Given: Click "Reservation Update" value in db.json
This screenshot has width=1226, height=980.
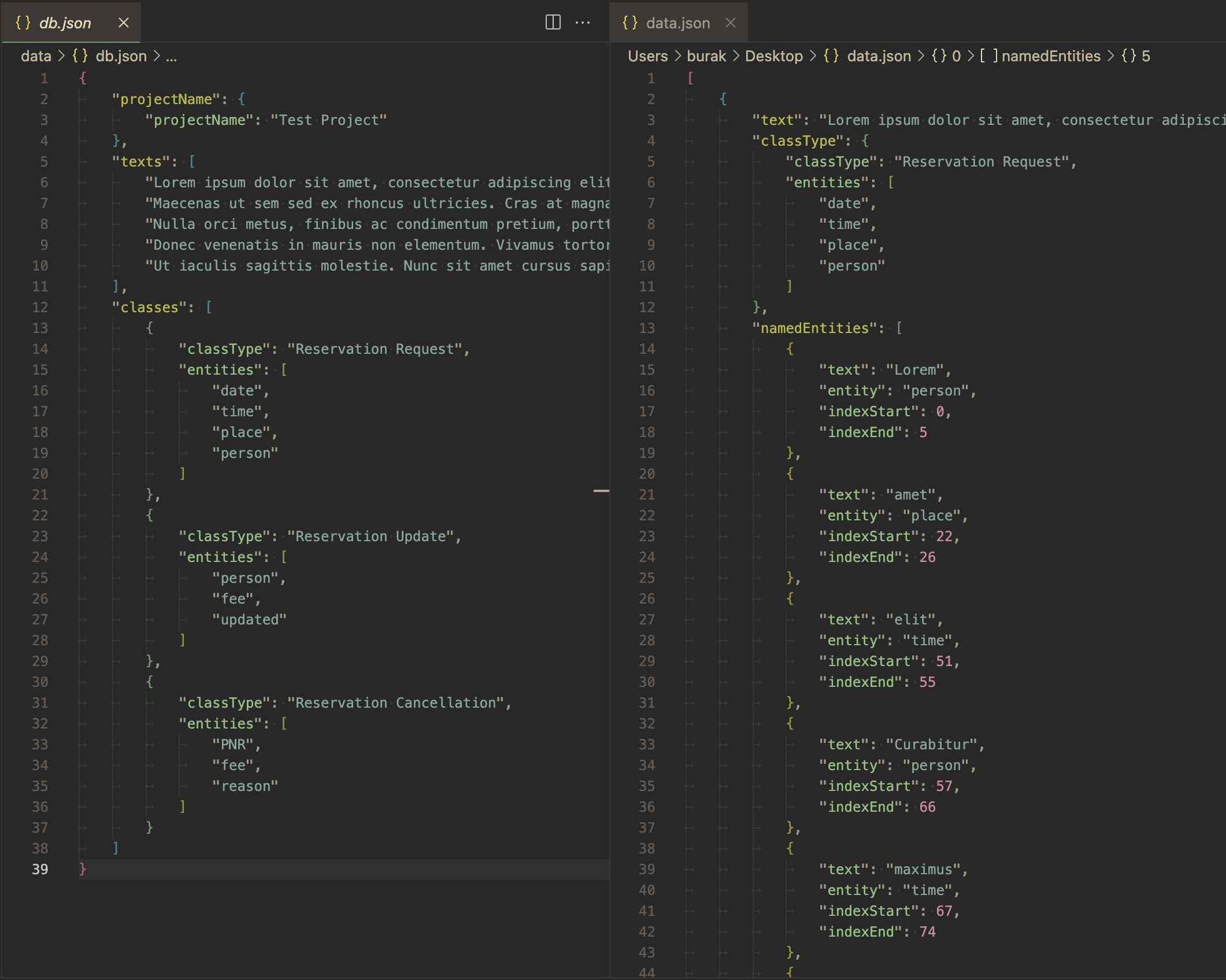Looking at the screenshot, I should coord(371,536).
